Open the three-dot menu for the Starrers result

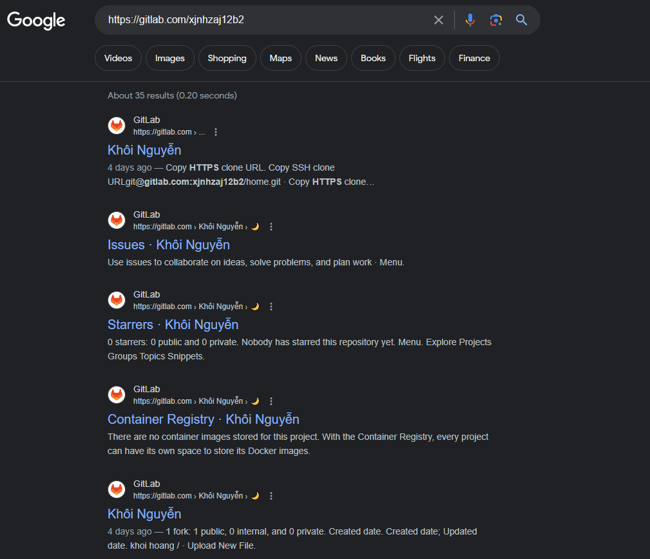point(271,306)
